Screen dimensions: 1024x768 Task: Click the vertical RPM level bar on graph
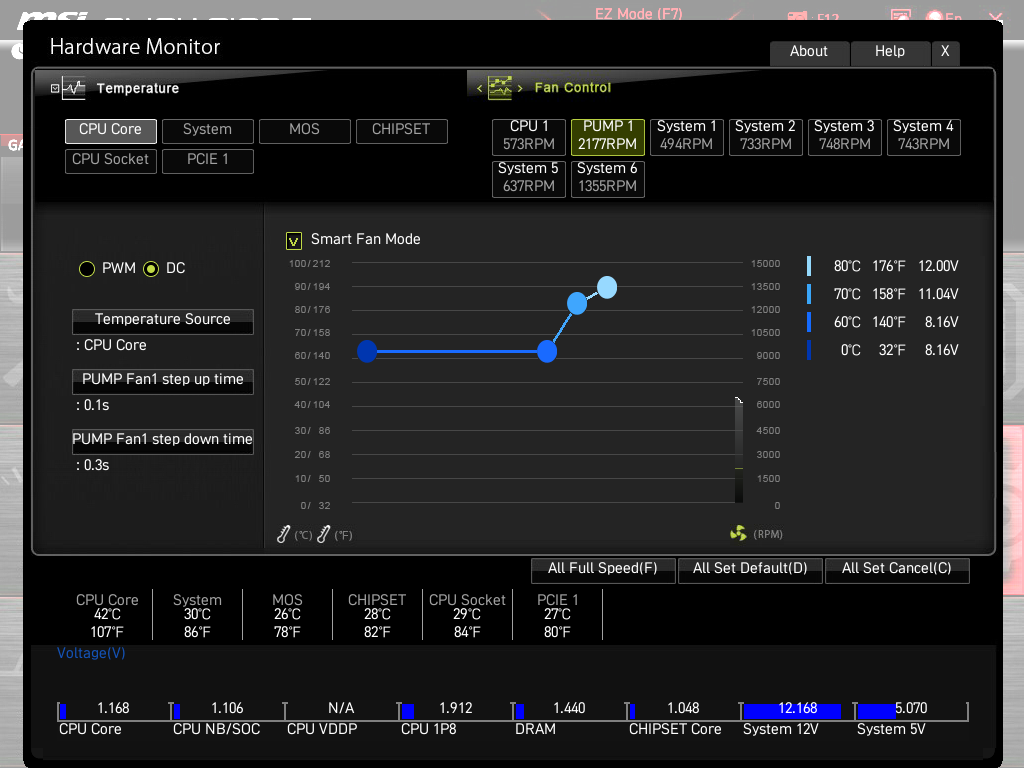coord(739,451)
